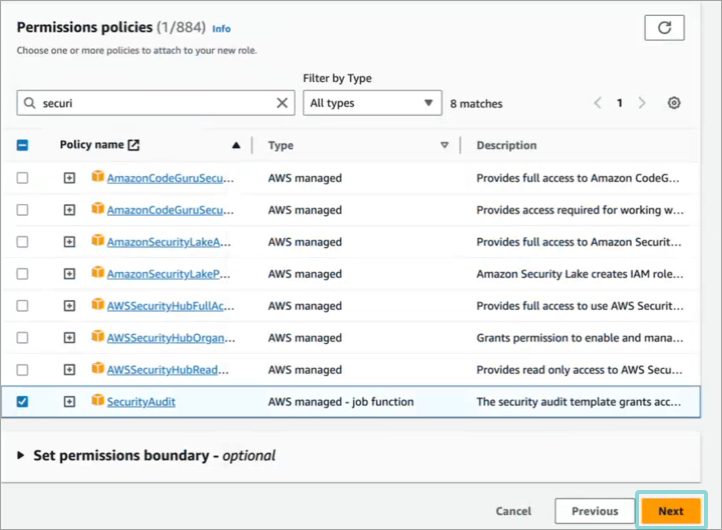Click 'Provides read only access to AWS Secu...' text
This screenshot has width=722, height=530.
579,370
